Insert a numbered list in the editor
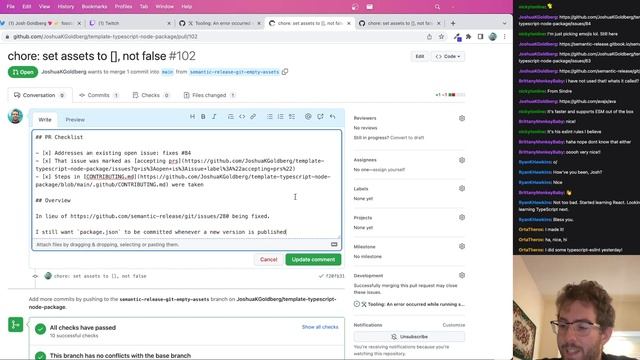Image resolution: width=640 pixels, height=360 pixels. (x=281, y=117)
